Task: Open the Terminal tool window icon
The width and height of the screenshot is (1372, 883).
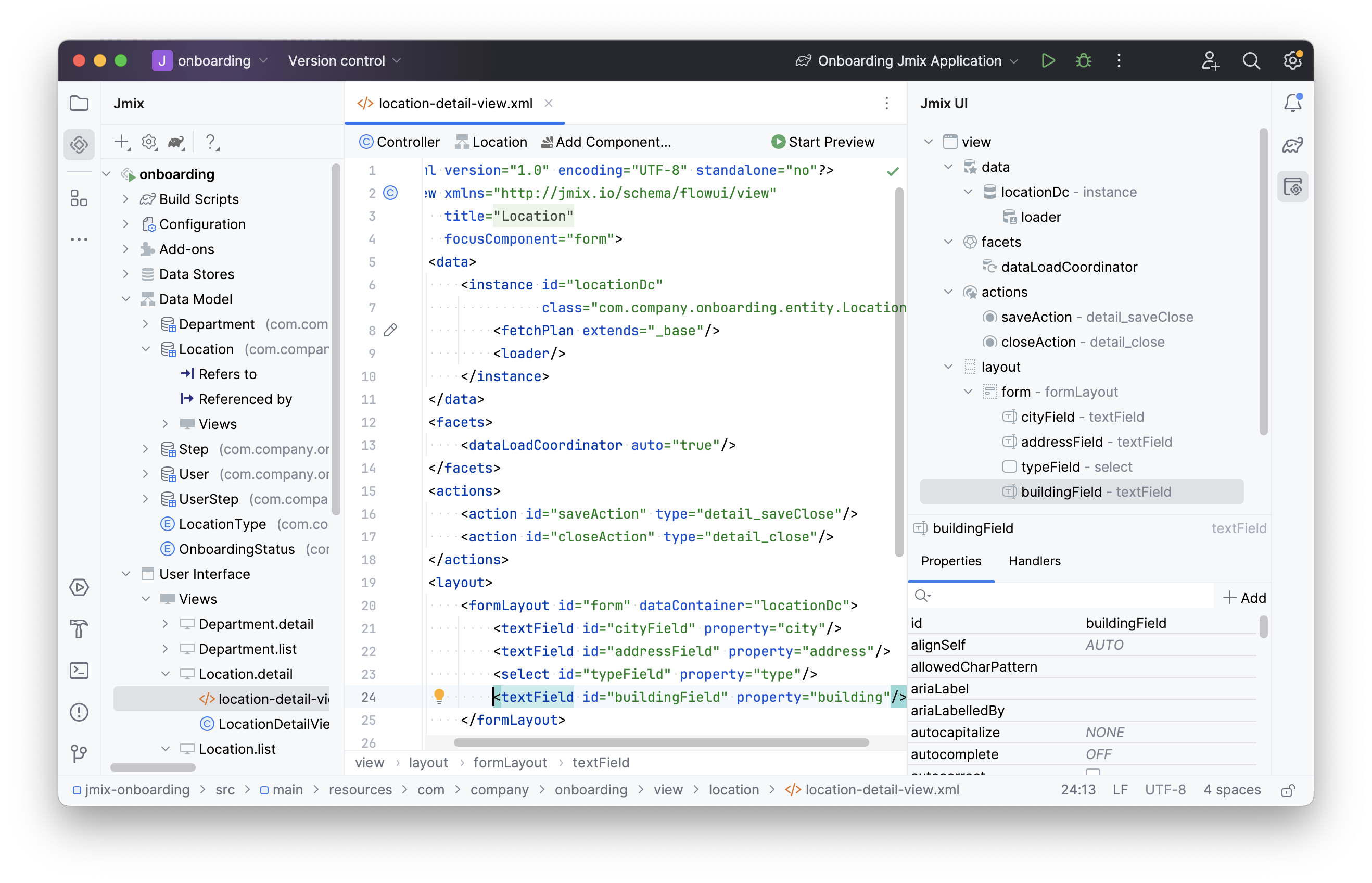Action: click(79, 670)
